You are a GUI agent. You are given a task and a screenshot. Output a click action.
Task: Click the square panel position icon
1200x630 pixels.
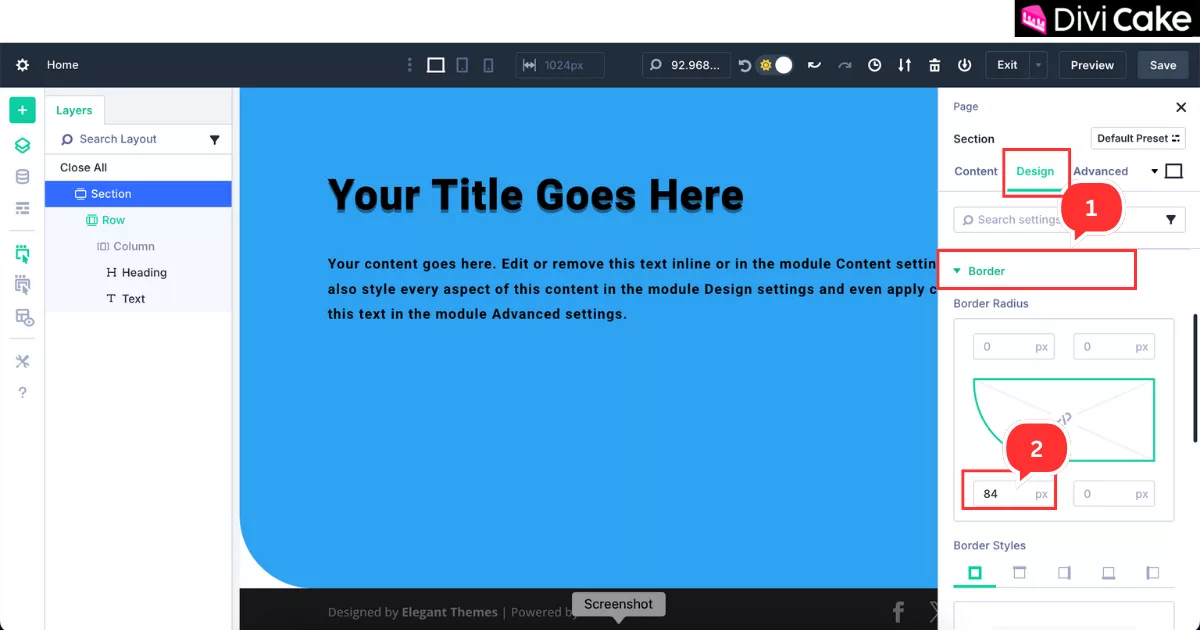[x=1174, y=171]
